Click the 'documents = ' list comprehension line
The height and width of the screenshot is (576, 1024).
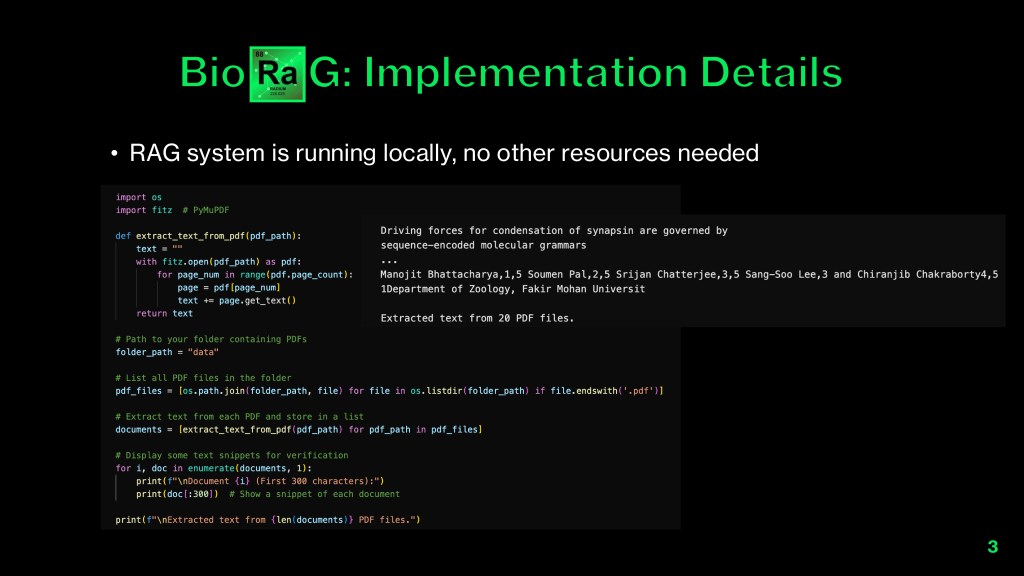coord(298,429)
